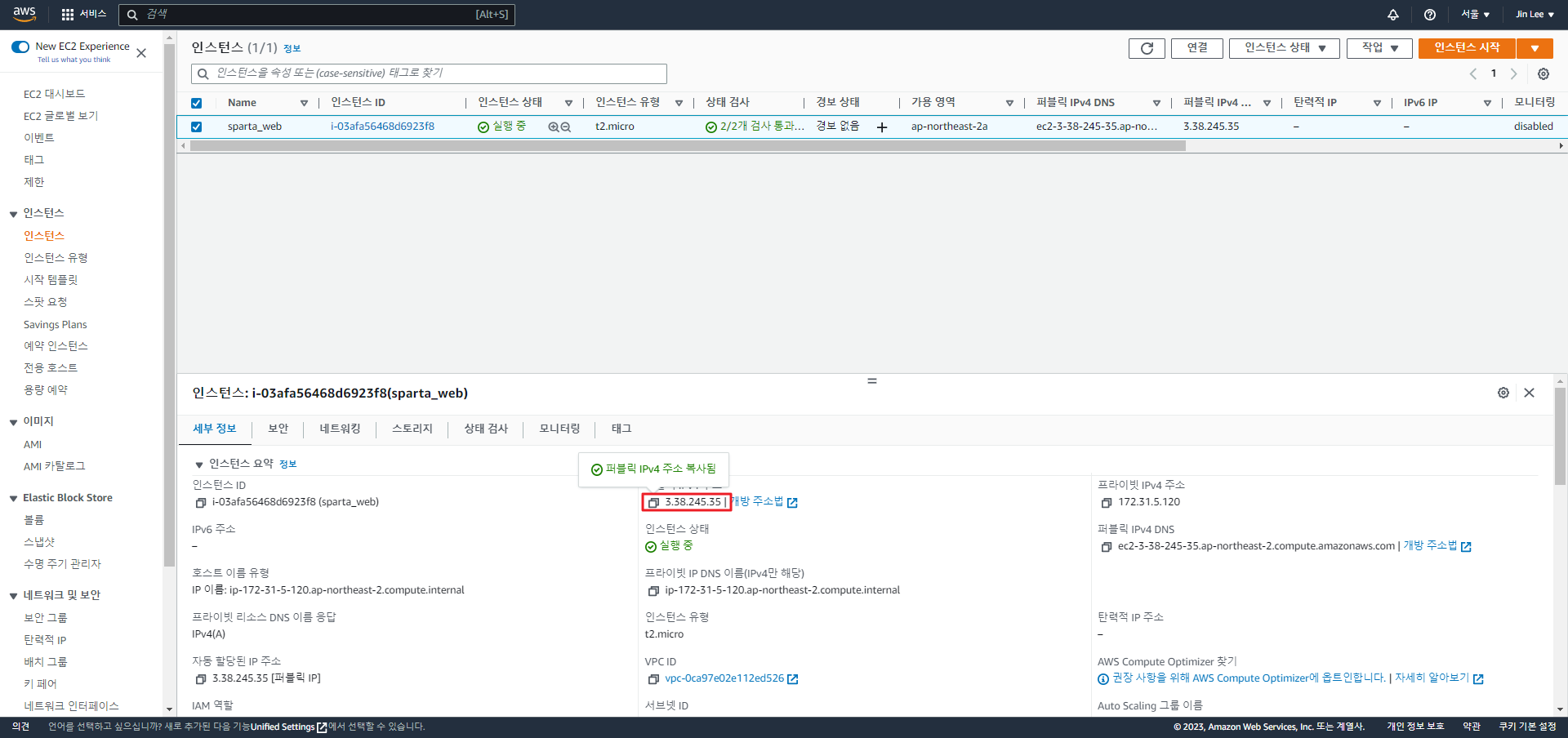Go to next page of instances
This screenshot has height=738, width=1568.
point(1514,73)
